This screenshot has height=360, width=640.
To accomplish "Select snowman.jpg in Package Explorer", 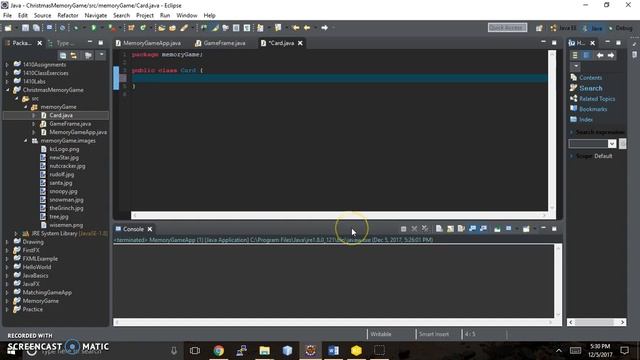I will 66,200.
